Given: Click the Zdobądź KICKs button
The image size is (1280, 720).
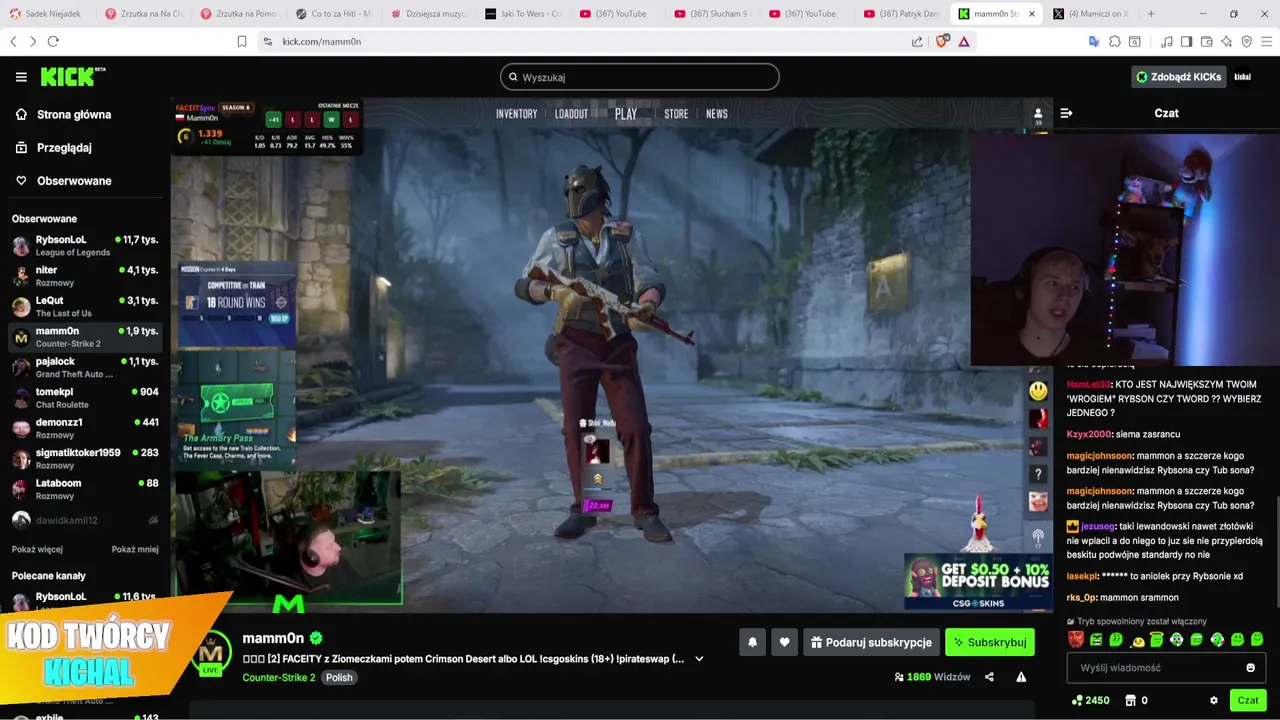Looking at the screenshot, I should 1178,77.
